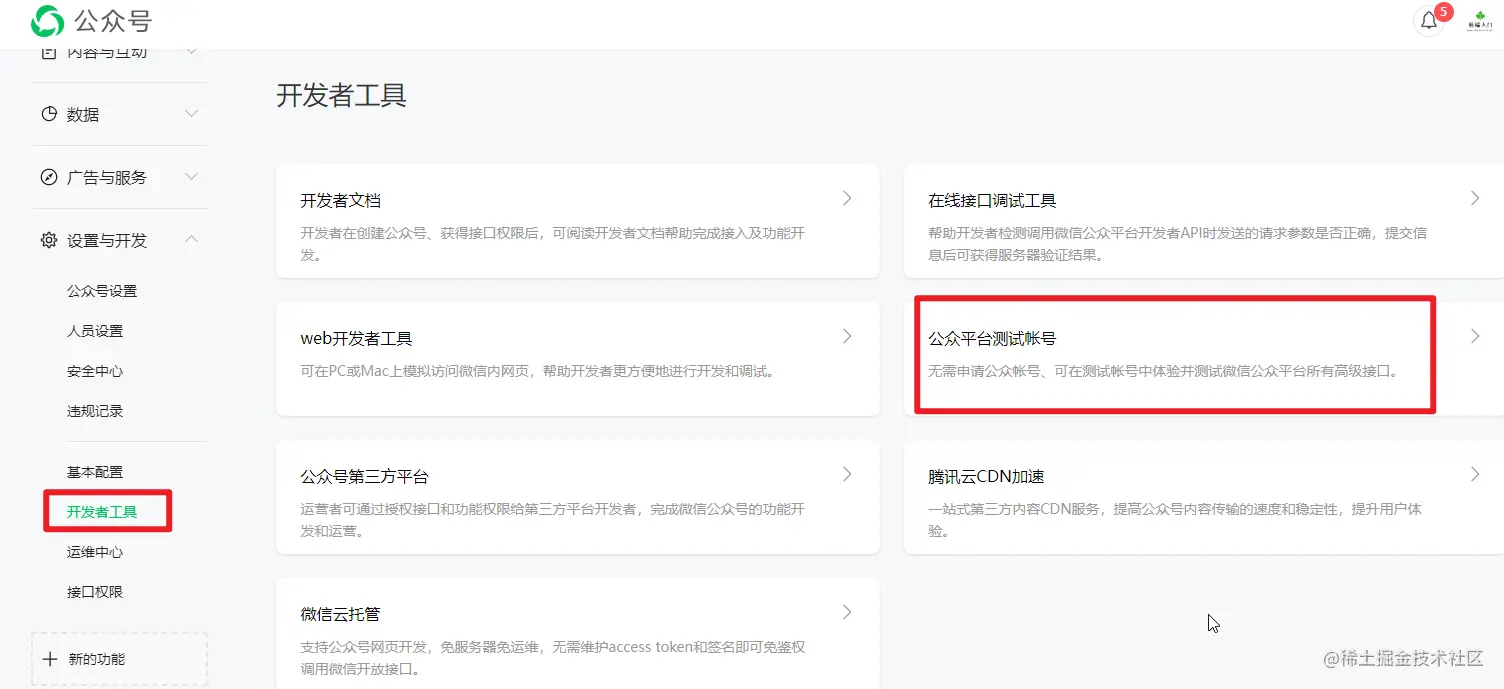Open 安全中心 in the sidebar
Screen dimensions: 1504x689
(95, 371)
